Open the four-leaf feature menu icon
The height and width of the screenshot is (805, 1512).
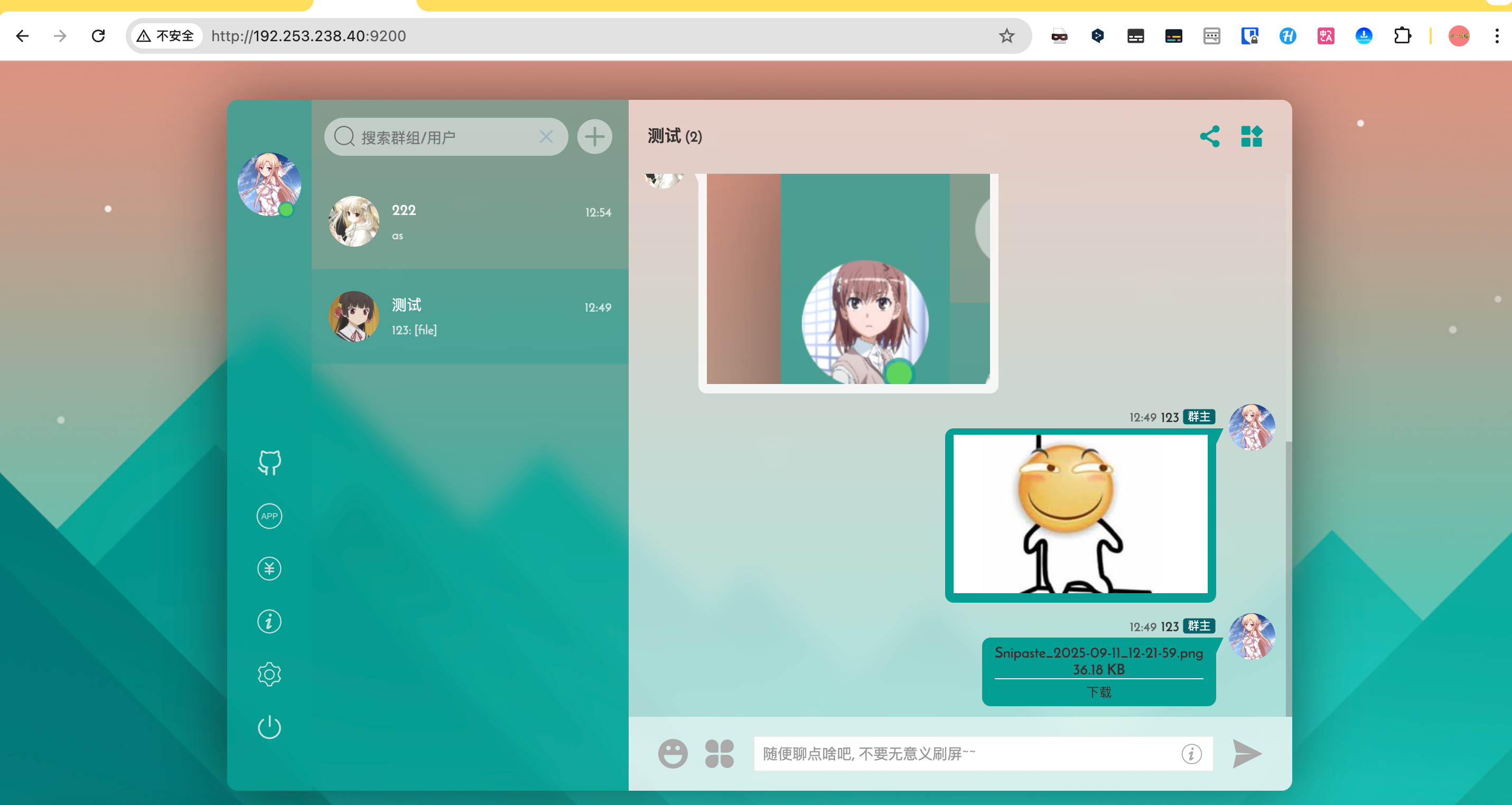[719, 753]
